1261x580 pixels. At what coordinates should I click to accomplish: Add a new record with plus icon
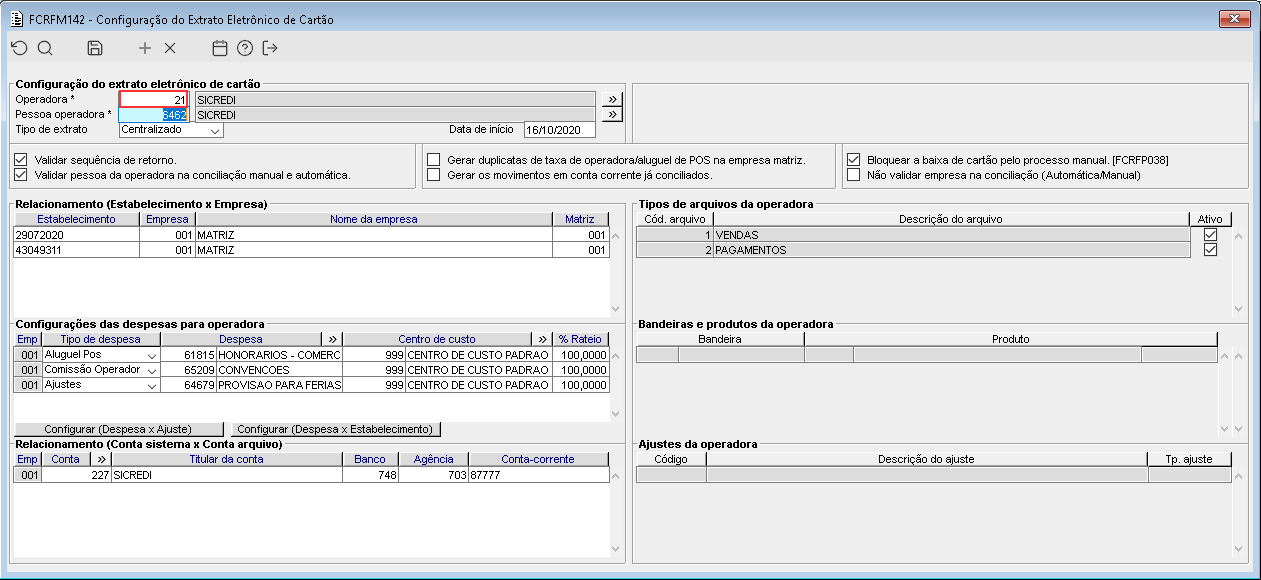pyautogui.click(x=145, y=48)
